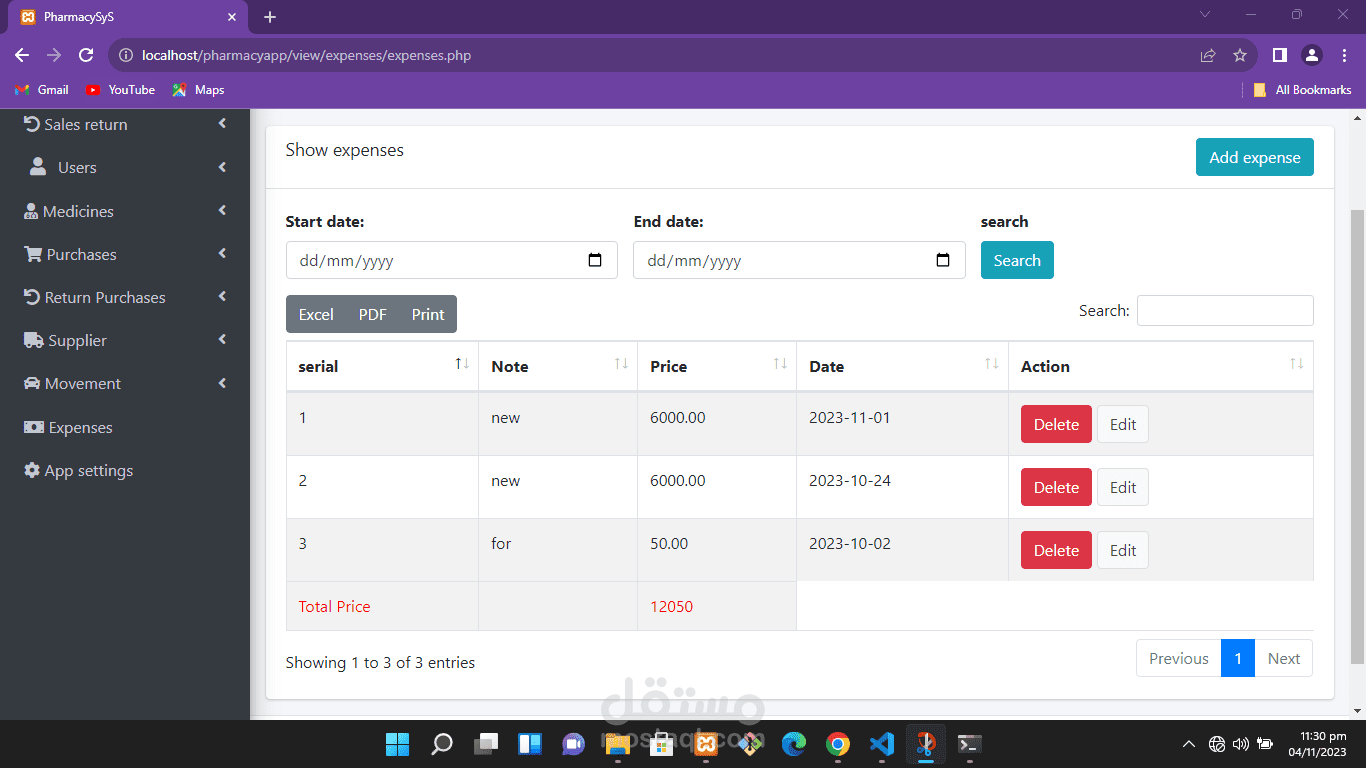1366x768 pixels.
Task: Open the tab search dropdown arrow in Chrome
Action: (x=1205, y=15)
